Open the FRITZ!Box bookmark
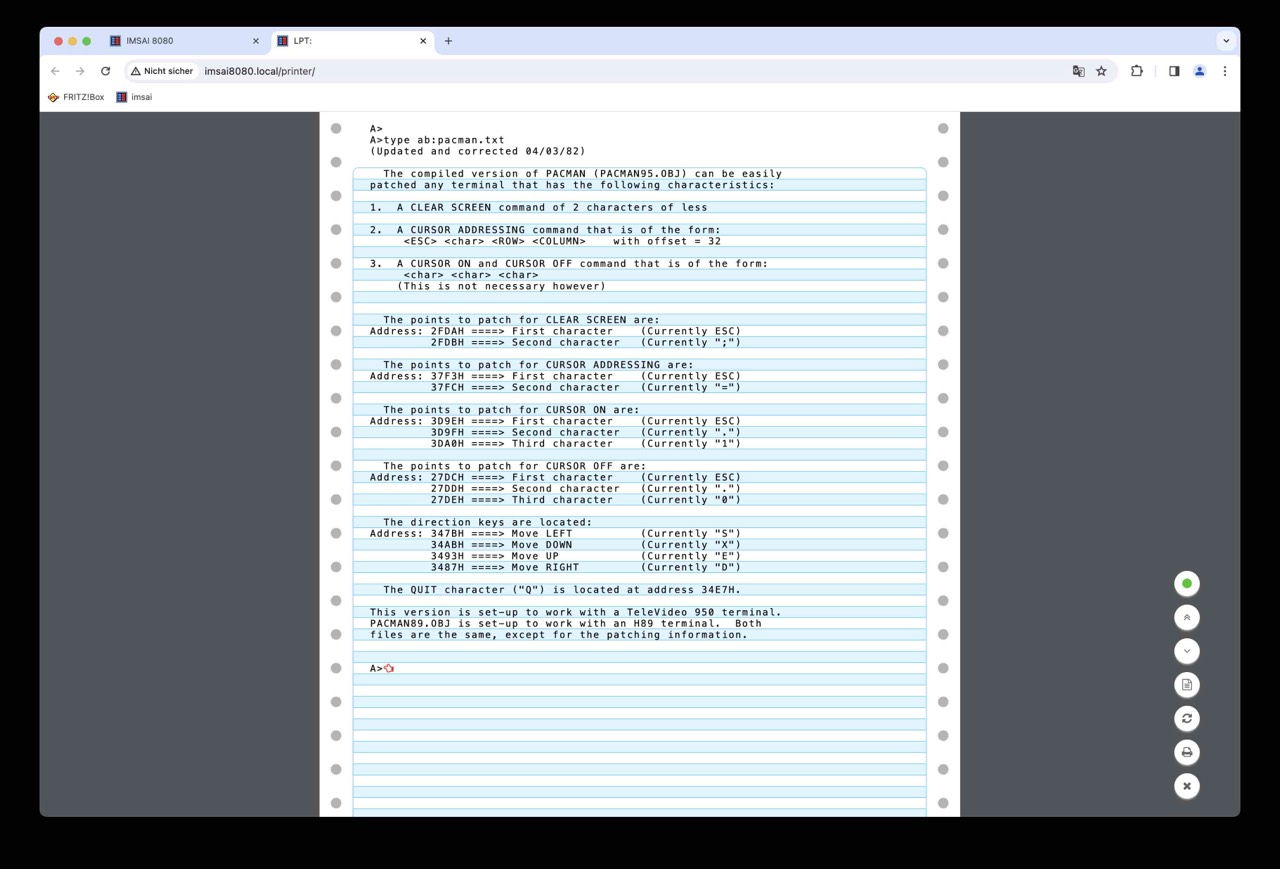 pos(76,97)
